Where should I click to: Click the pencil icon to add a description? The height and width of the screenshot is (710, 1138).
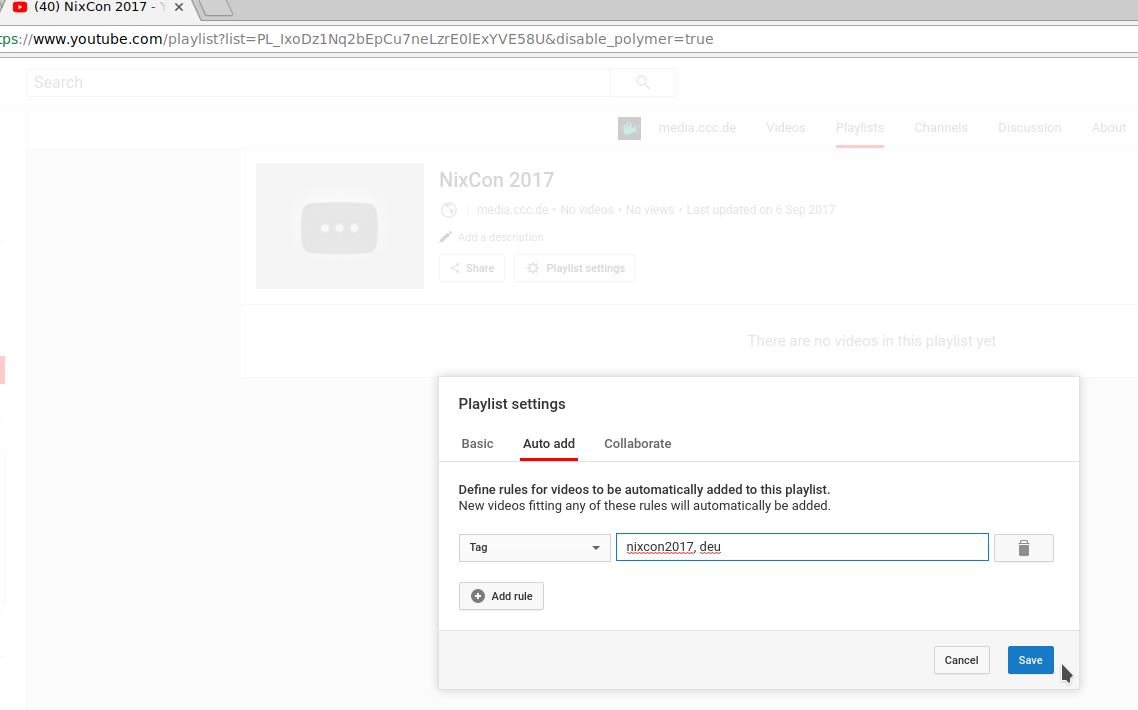(446, 237)
